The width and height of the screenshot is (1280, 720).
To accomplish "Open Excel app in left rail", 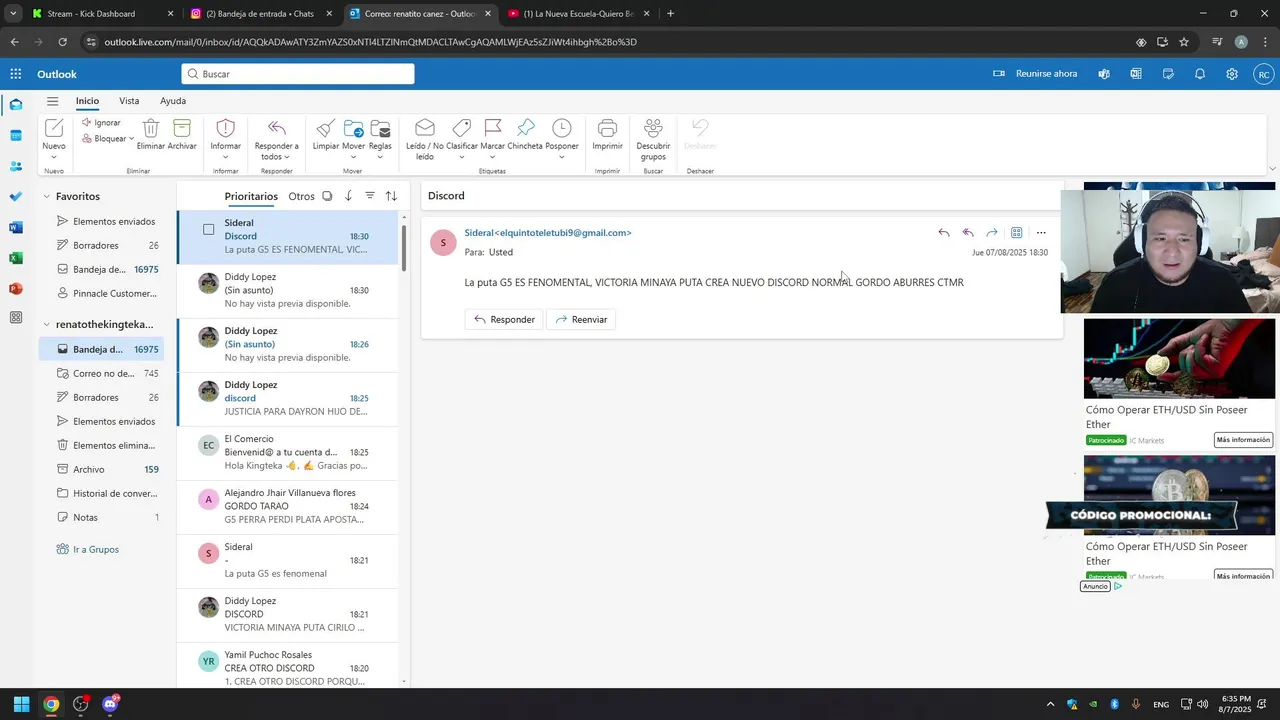I will [16, 258].
